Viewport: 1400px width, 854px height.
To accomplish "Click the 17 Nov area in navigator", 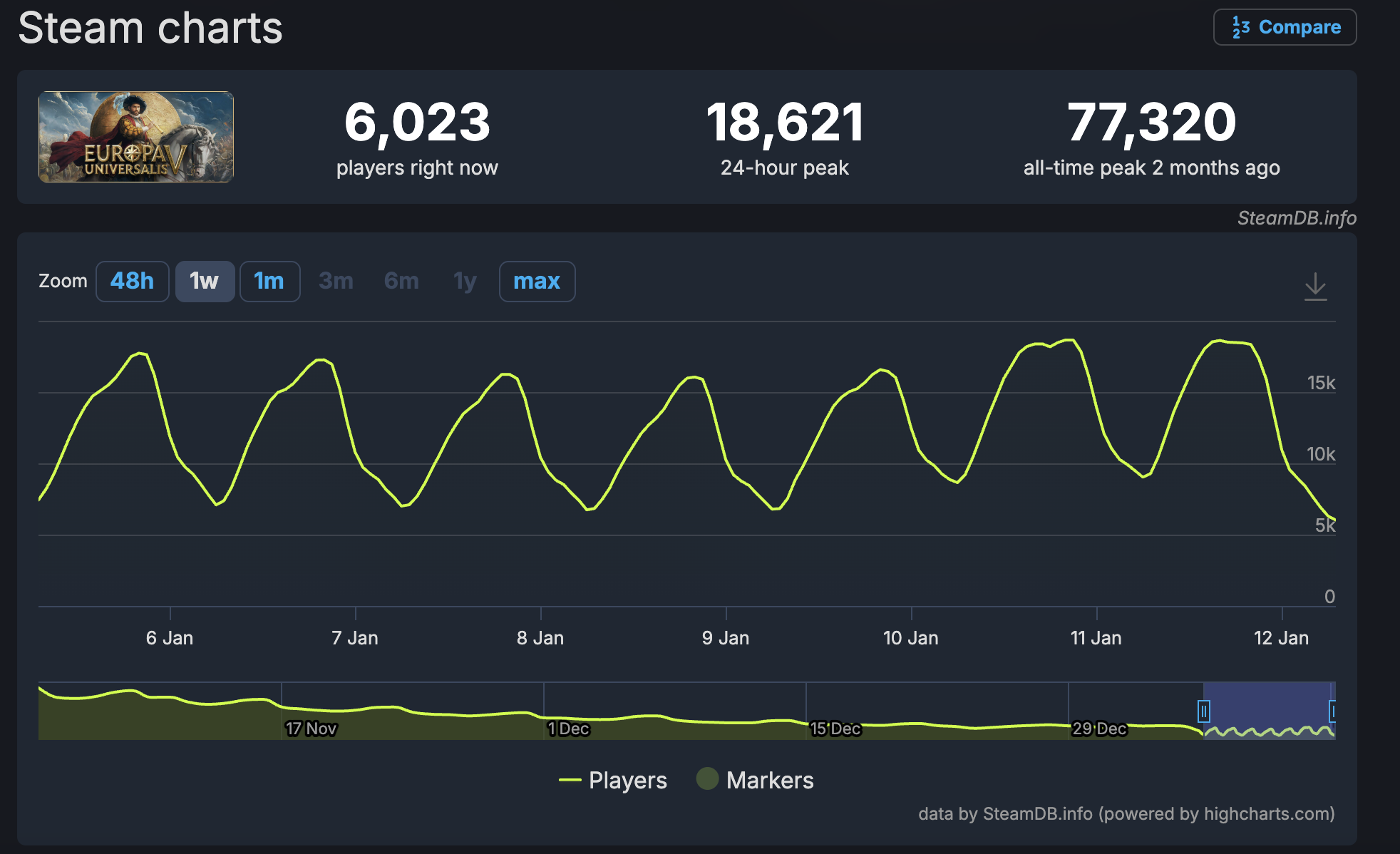I will coord(311,728).
